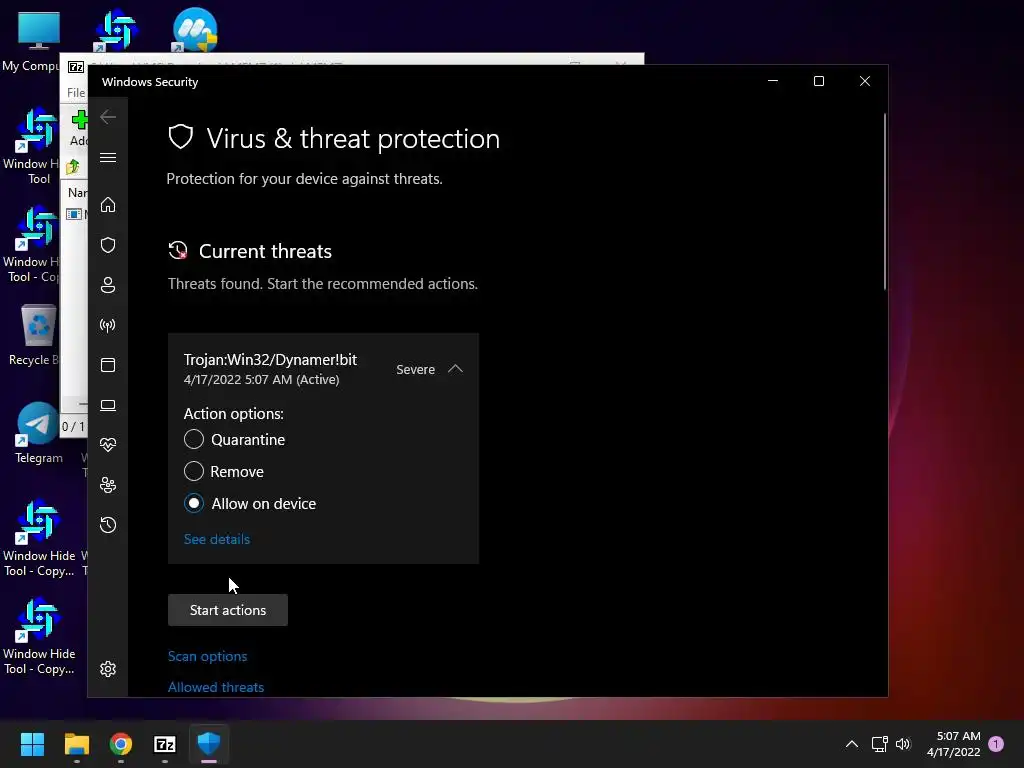The image size is (1024, 768).
Task: Open See details link for the threat
Action: pos(217,539)
